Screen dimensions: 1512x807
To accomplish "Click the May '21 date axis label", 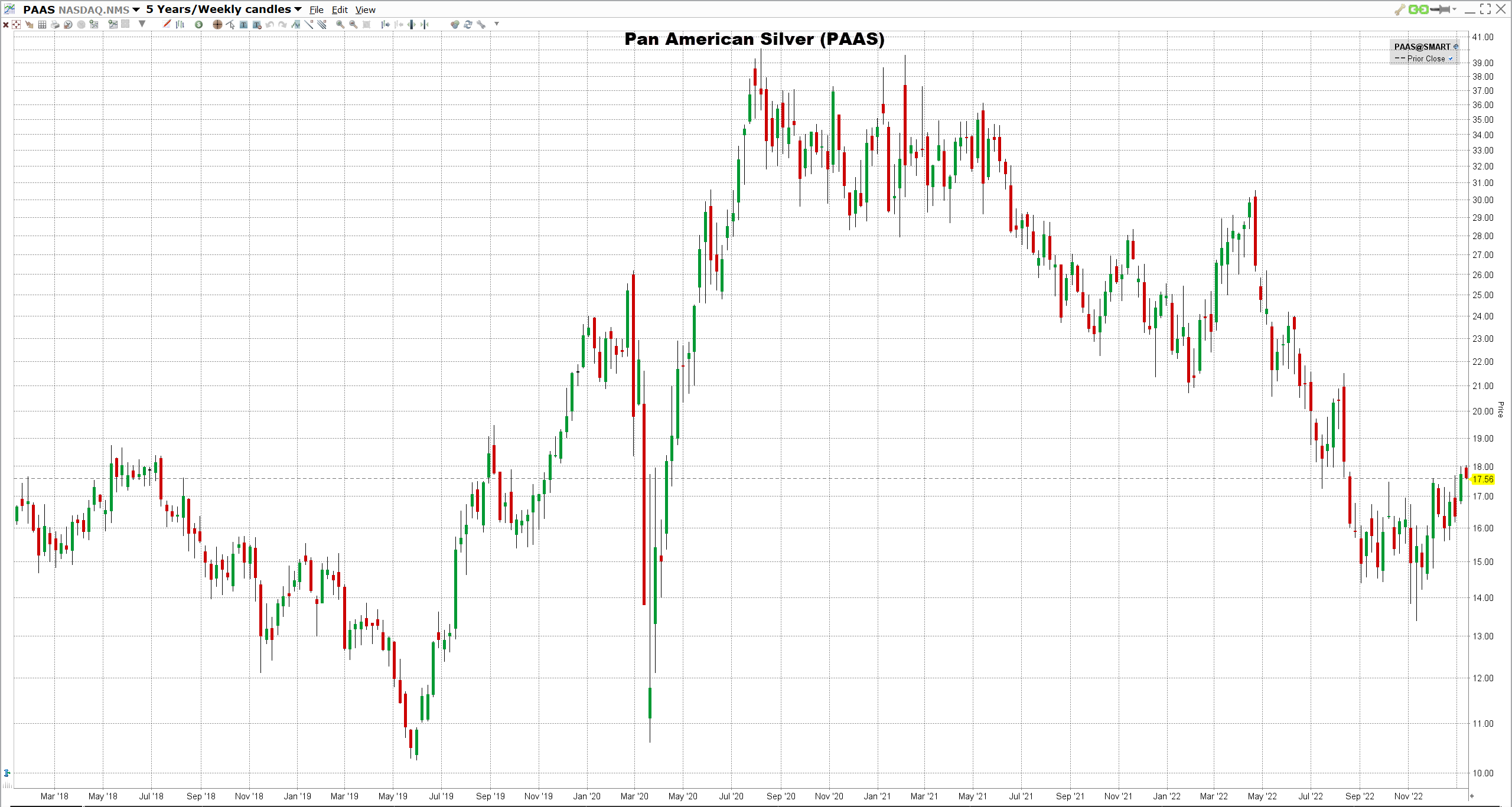I will (973, 796).
